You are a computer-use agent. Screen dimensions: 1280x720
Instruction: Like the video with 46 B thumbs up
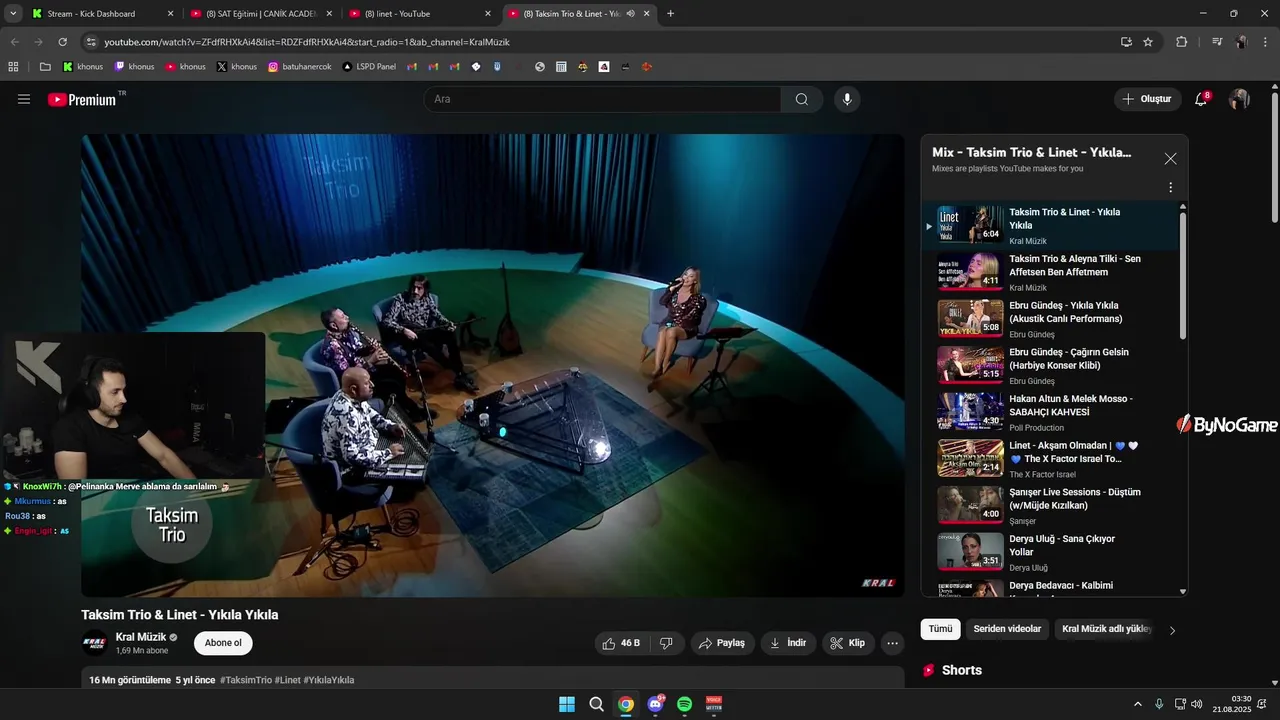coord(622,643)
